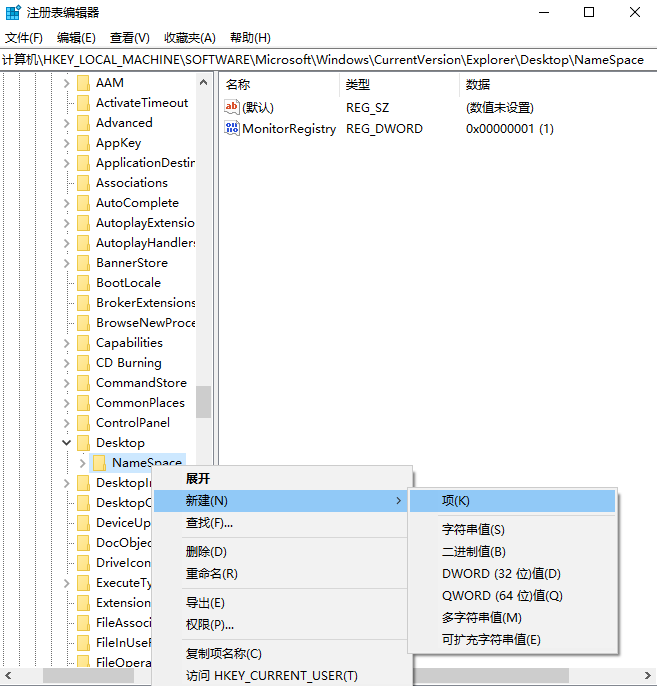657x686 pixels.
Task: Click the 数据 column header
Action: pyautogui.click(x=478, y=84)
